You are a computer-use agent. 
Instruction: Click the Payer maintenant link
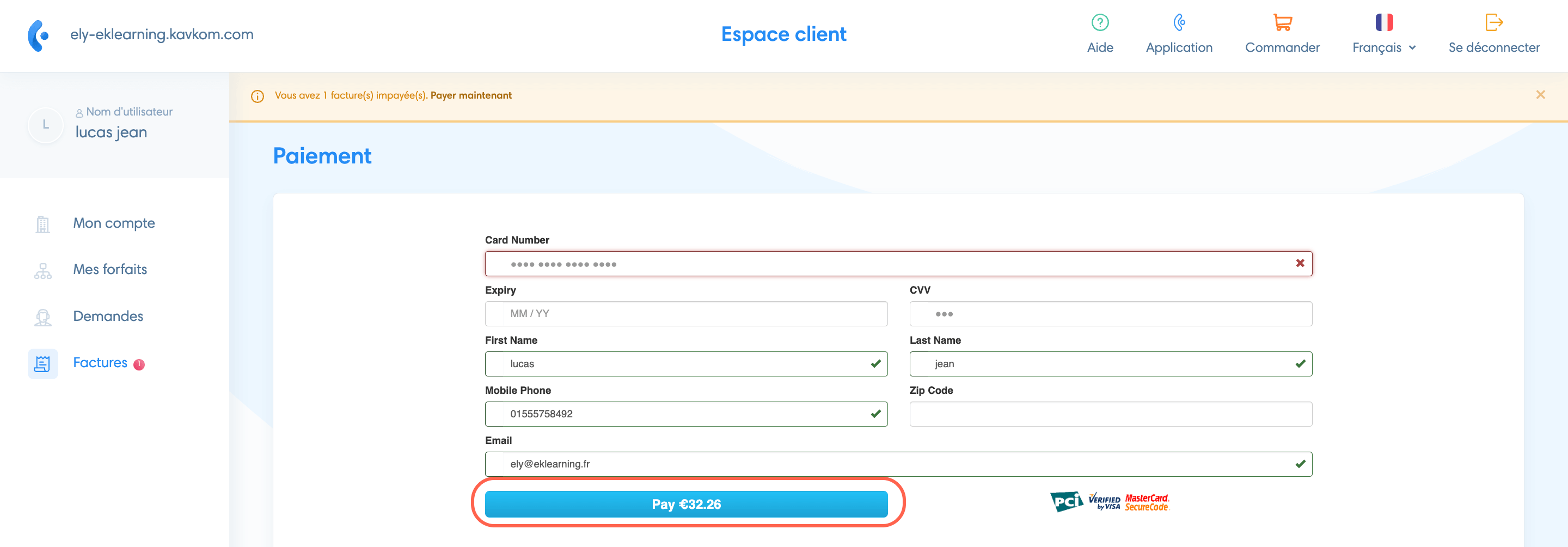pyautogui.click(x=470, y=96)
